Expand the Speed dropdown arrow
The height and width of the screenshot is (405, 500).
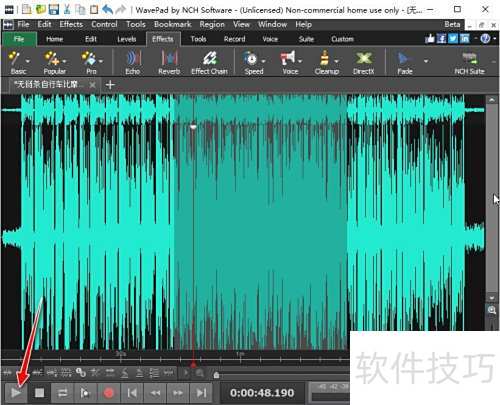tap(263, 61)
